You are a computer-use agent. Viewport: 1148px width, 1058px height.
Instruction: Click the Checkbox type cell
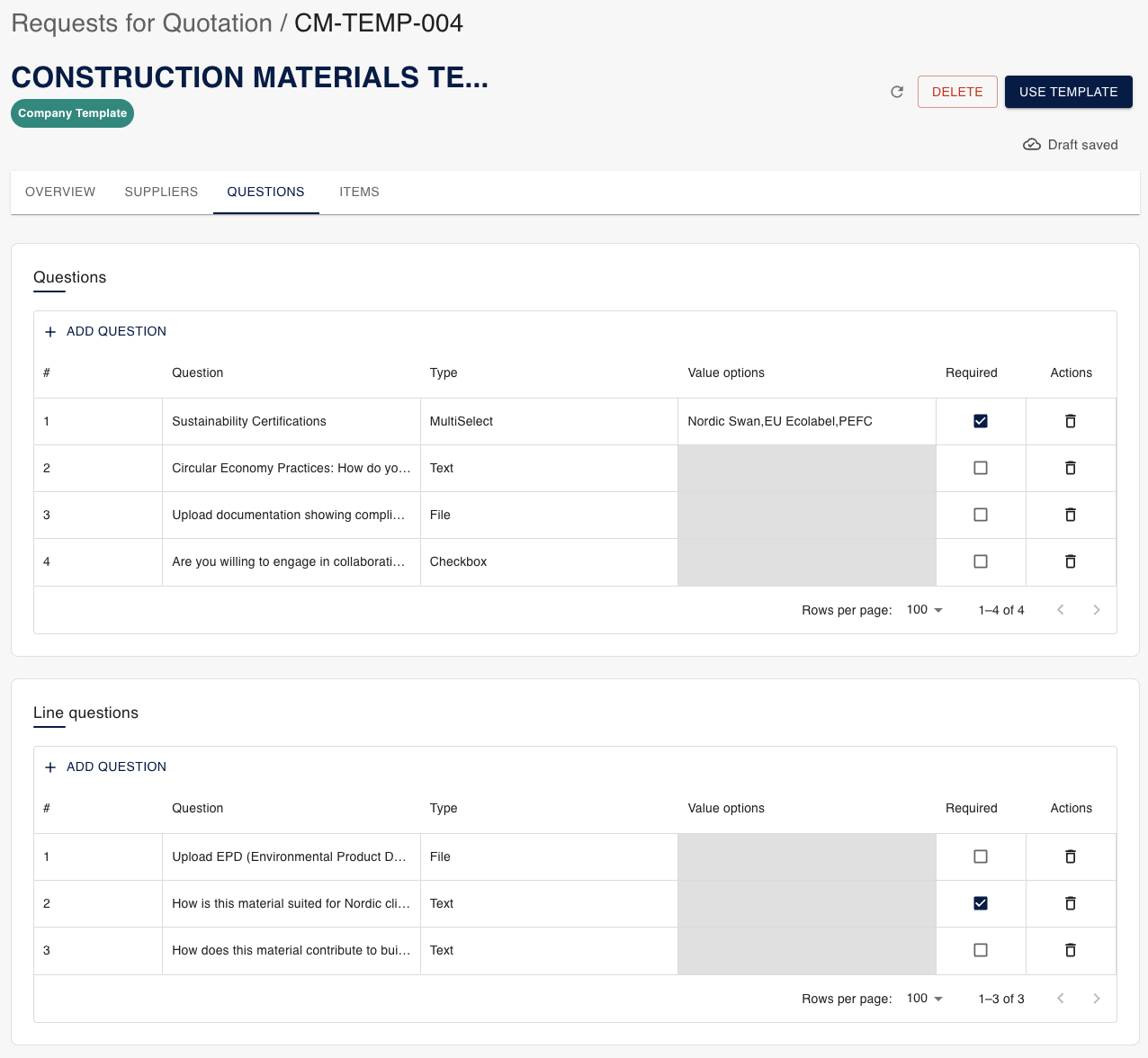pos(549,561)
